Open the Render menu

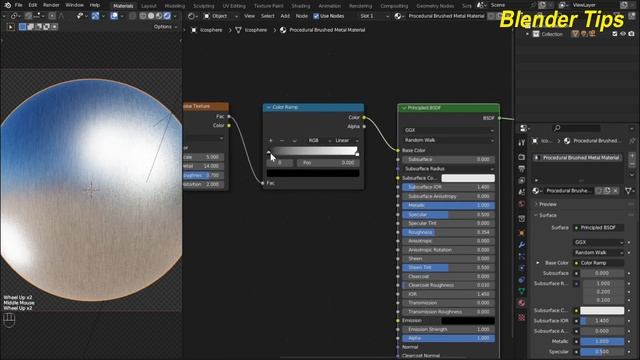tap(51, 5)
